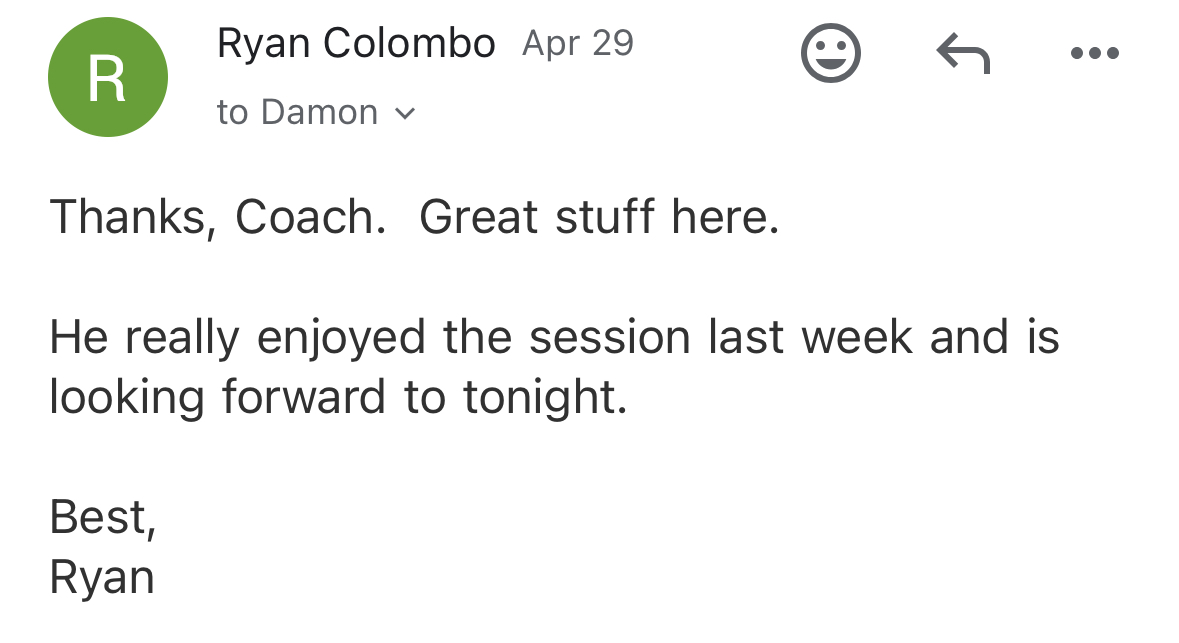Open sender name Ryan Colombo

click(x=355, y=44)
